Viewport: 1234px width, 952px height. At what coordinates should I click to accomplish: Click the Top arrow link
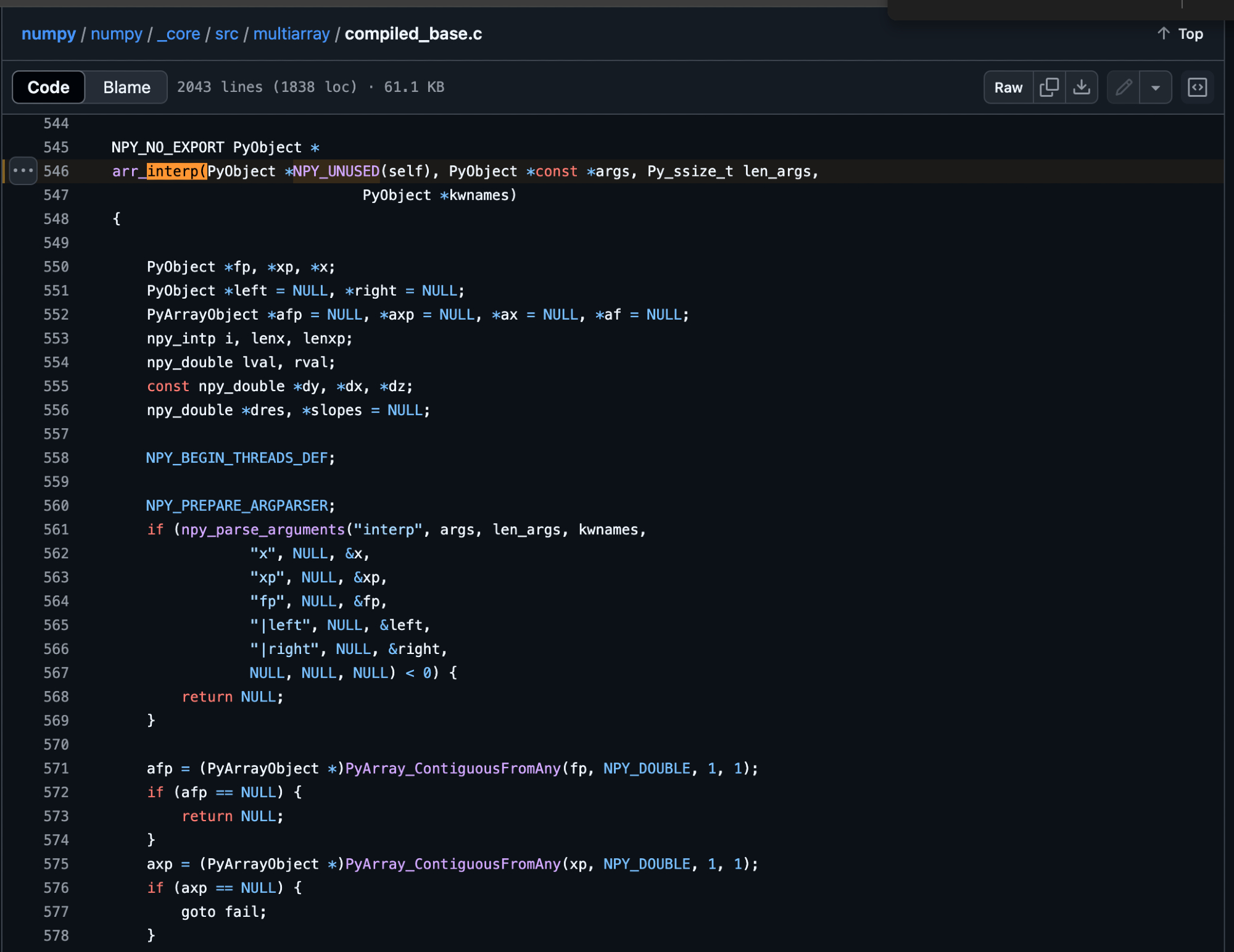[x=1180, y=34]
